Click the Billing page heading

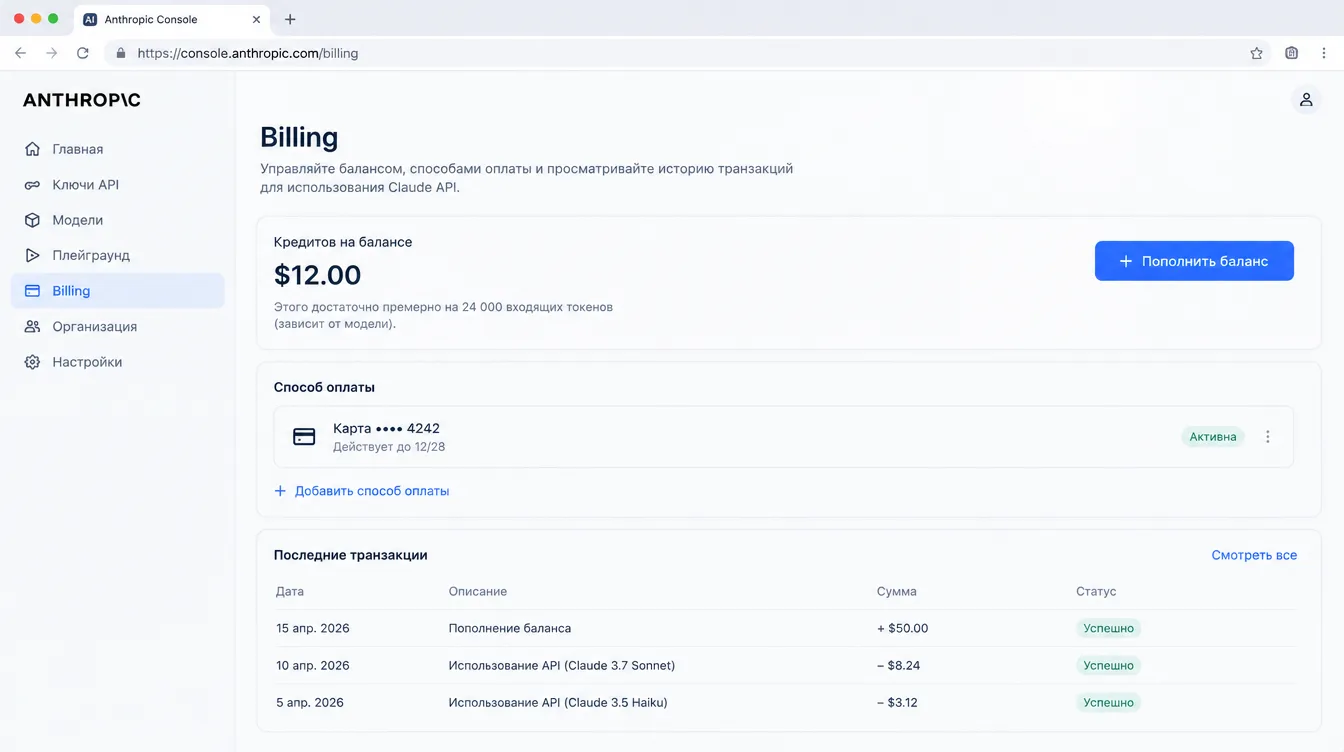coord(299,137)
